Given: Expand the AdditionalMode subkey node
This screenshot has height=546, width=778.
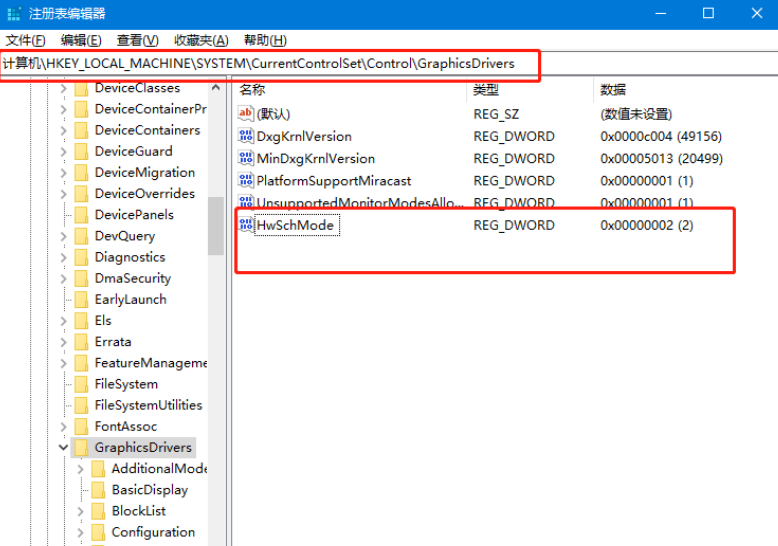Looking at the screenshot, I should tap(80, 469).
